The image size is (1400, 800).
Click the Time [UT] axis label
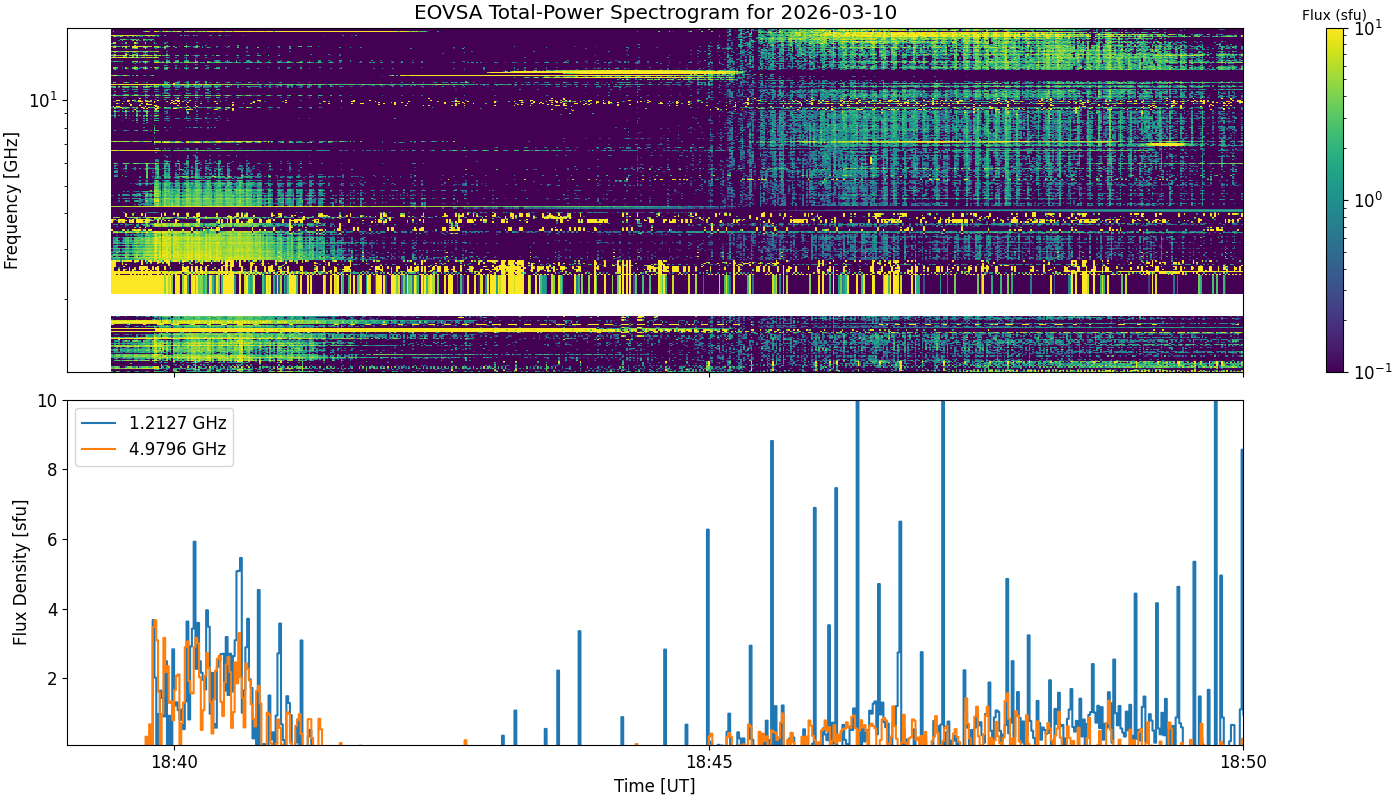[655, 786]
